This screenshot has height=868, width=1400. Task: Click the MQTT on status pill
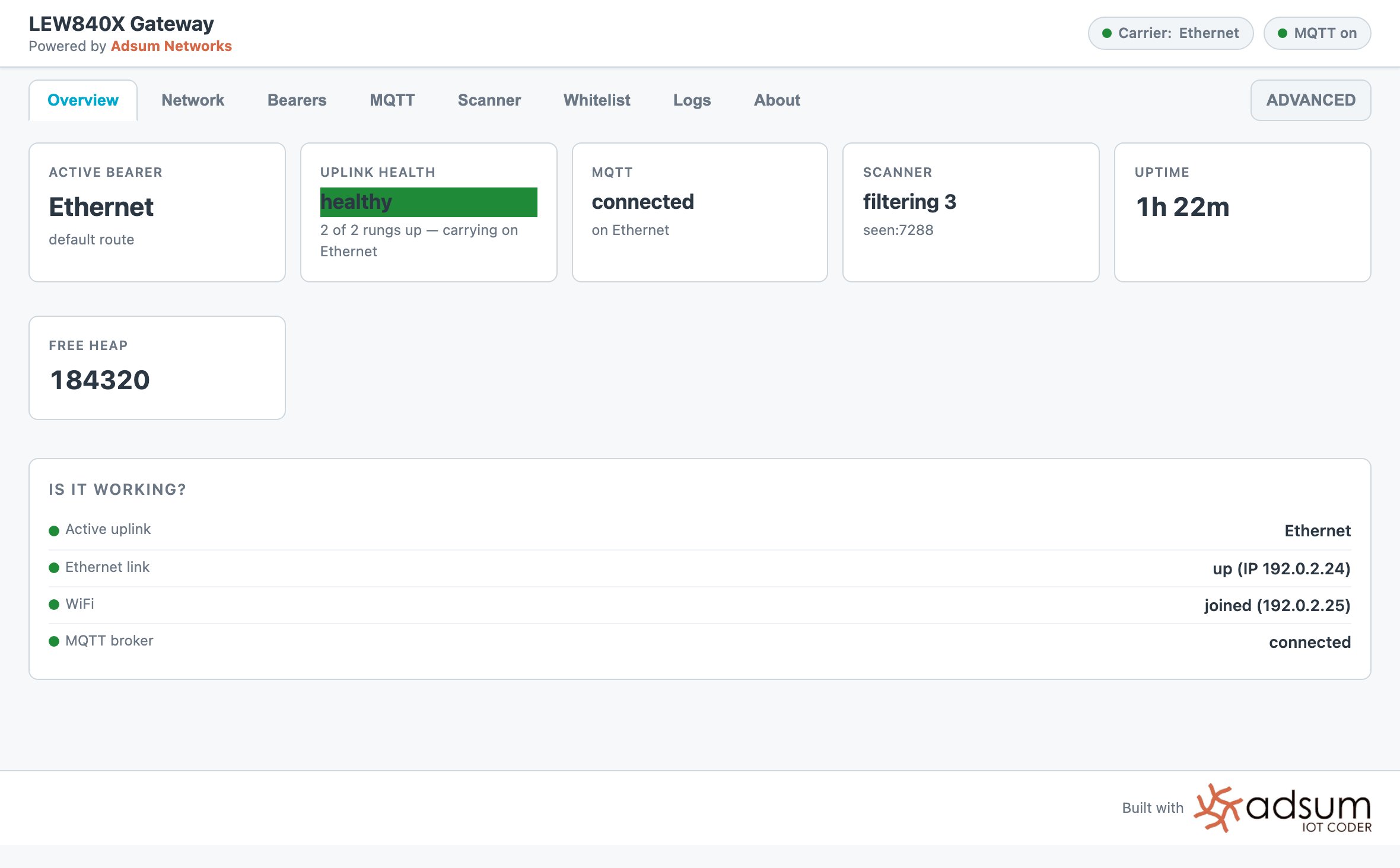[1317, 33]
